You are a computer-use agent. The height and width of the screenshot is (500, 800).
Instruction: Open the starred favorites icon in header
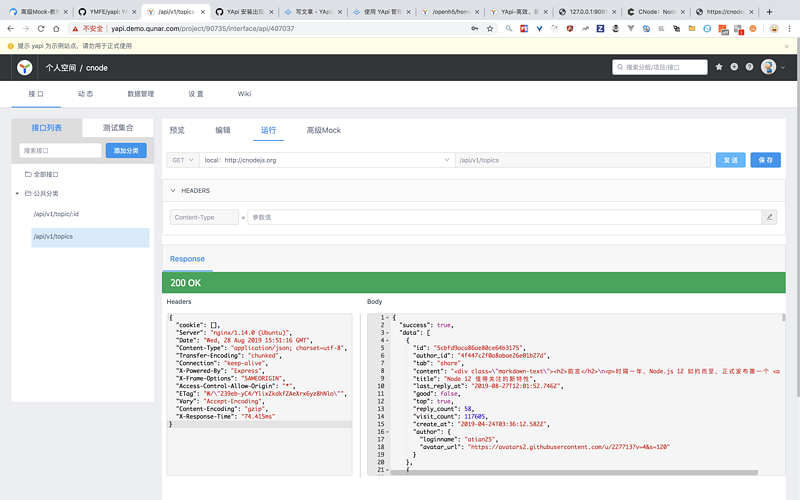point(720,67)
